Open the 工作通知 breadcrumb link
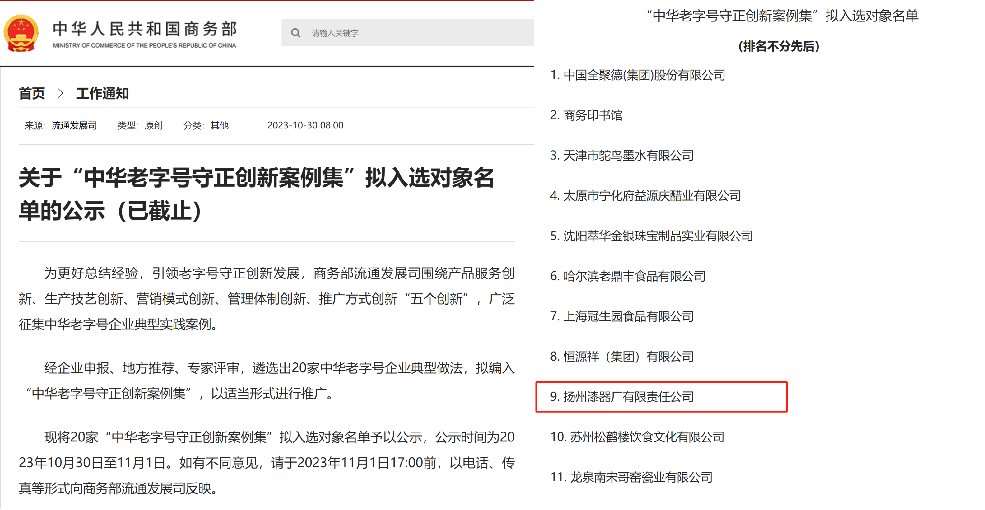Screen dimensions: 985x510 click(x=102, y=94)
